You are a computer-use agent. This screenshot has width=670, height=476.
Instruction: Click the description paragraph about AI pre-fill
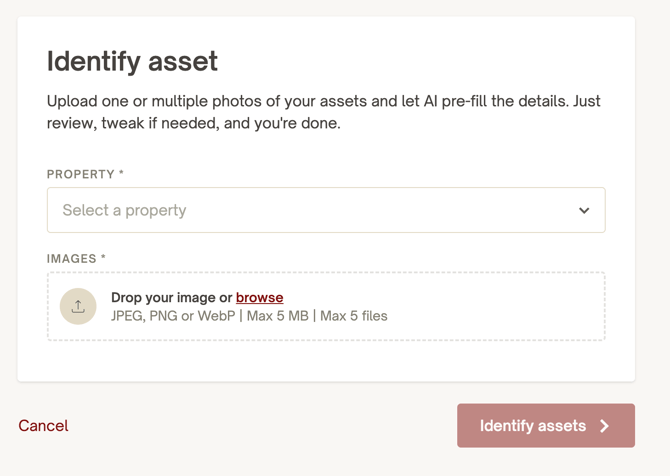pyautogui.click(x=323, y=112)
